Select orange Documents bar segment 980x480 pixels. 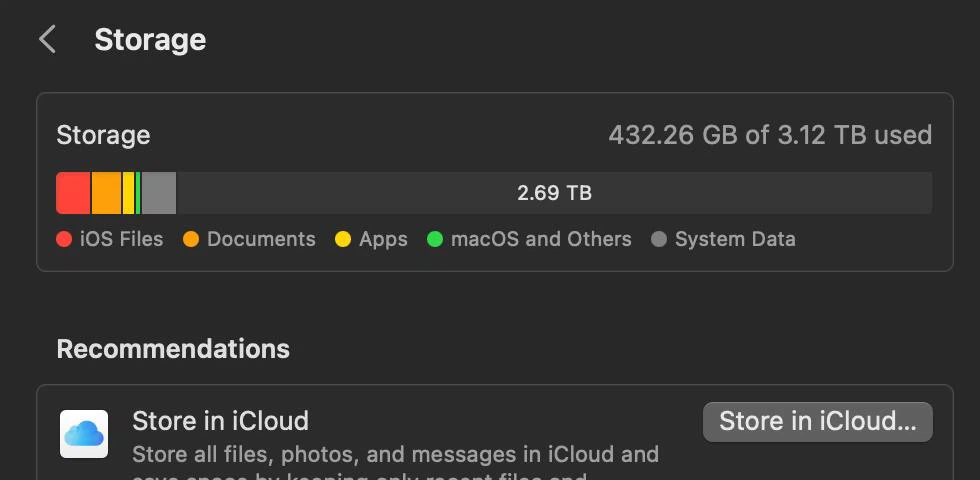coord(106,193)
